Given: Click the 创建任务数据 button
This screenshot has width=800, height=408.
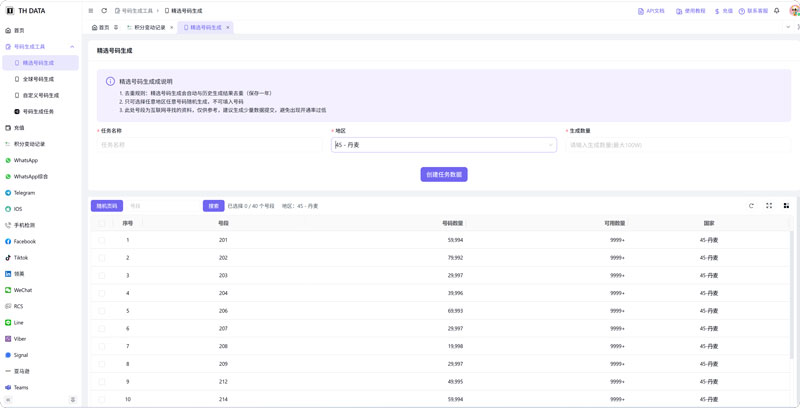Looking at the screenshot, I should coord(443,174).
